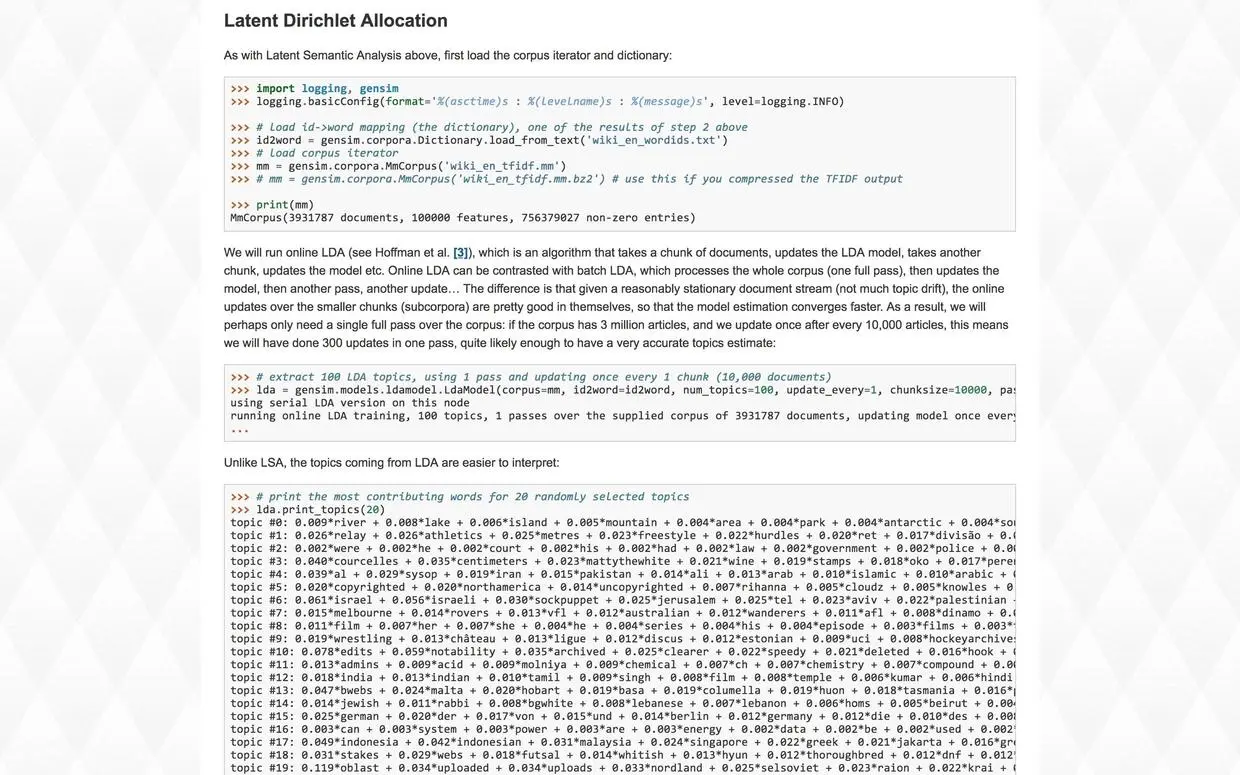This screenshot has width=1240, height=775.
Task: Click the topic #3 courcelles line
Action: [623, 562]
